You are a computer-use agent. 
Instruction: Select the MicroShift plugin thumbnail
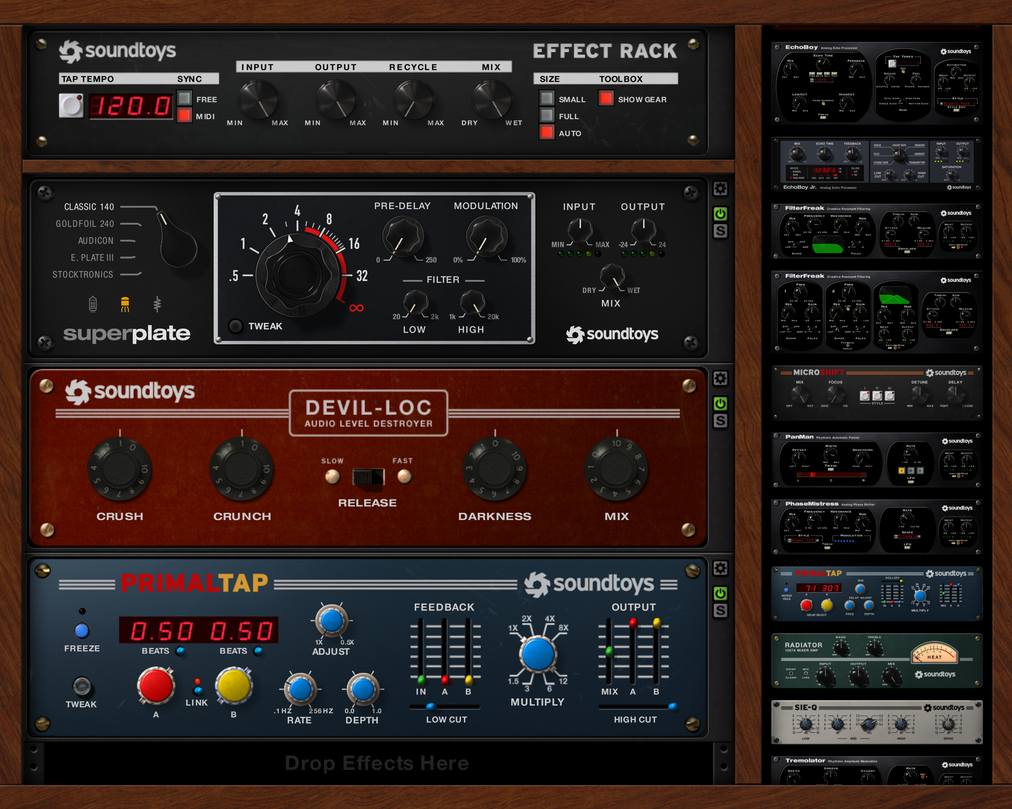coord(876,393)
